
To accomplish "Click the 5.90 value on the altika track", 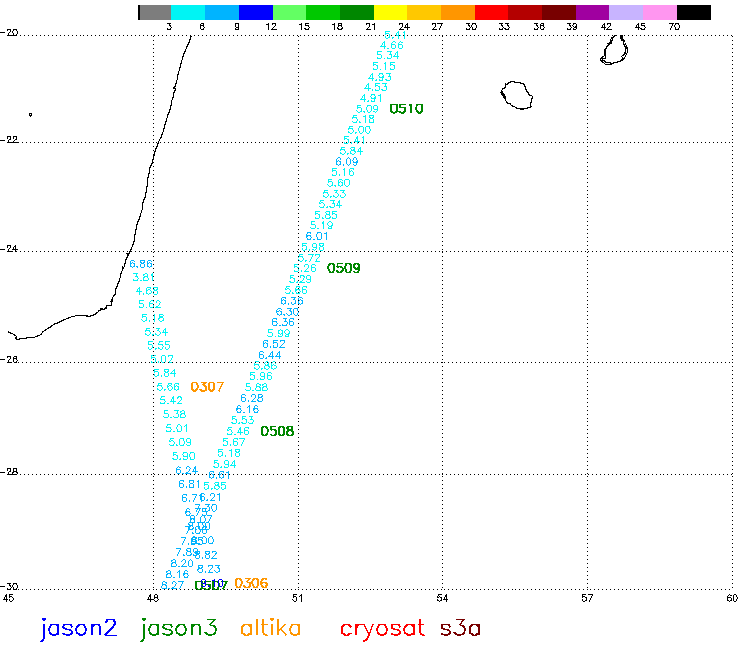I will coord(184,456).
